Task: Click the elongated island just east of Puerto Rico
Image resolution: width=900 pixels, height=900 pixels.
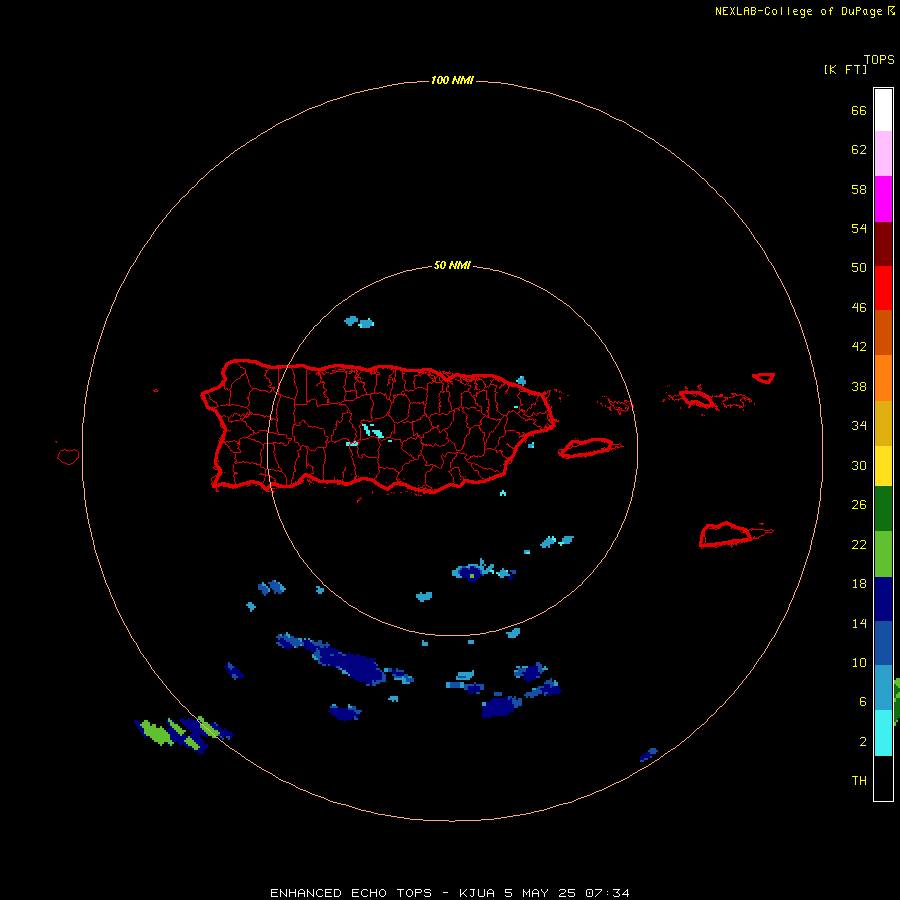Action: (x=586, y=448)
